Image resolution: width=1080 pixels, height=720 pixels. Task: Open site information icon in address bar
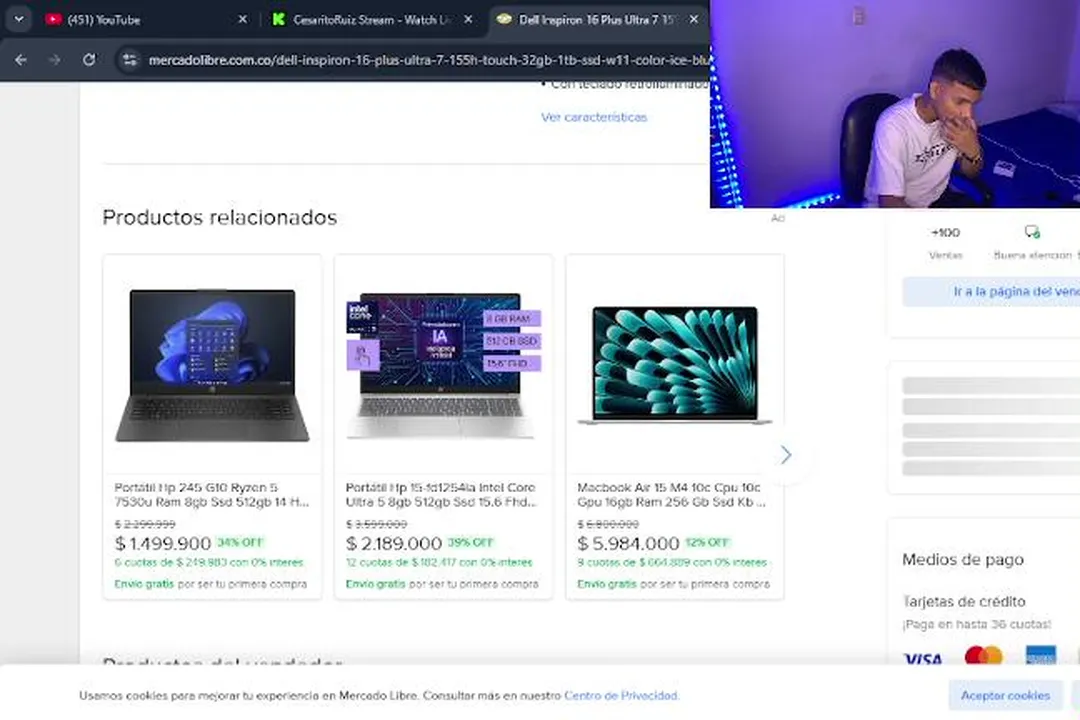point(129,60)
